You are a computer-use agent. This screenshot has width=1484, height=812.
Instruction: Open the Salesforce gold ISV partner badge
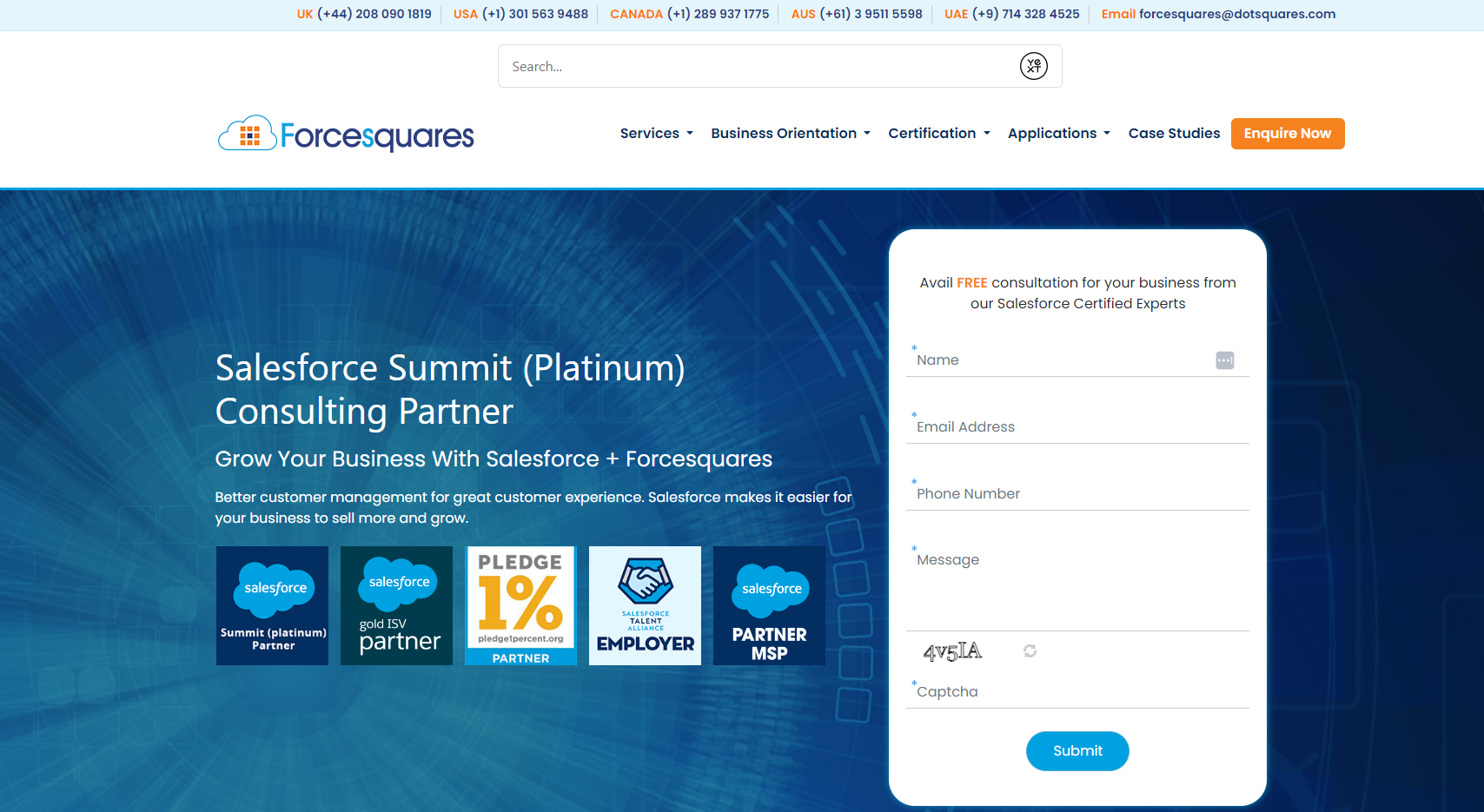[396, 605]
